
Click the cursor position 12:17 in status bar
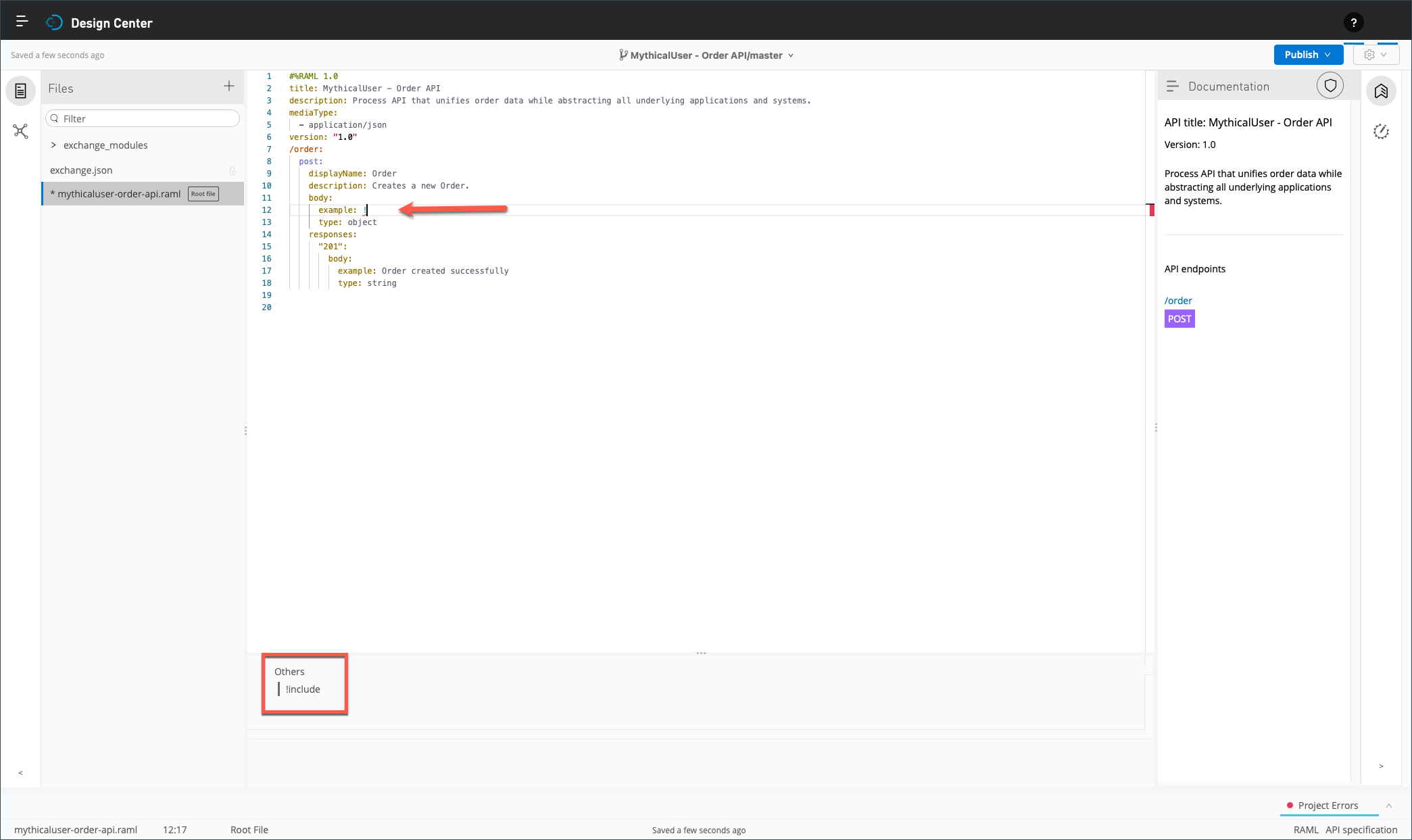coord(174,830)
